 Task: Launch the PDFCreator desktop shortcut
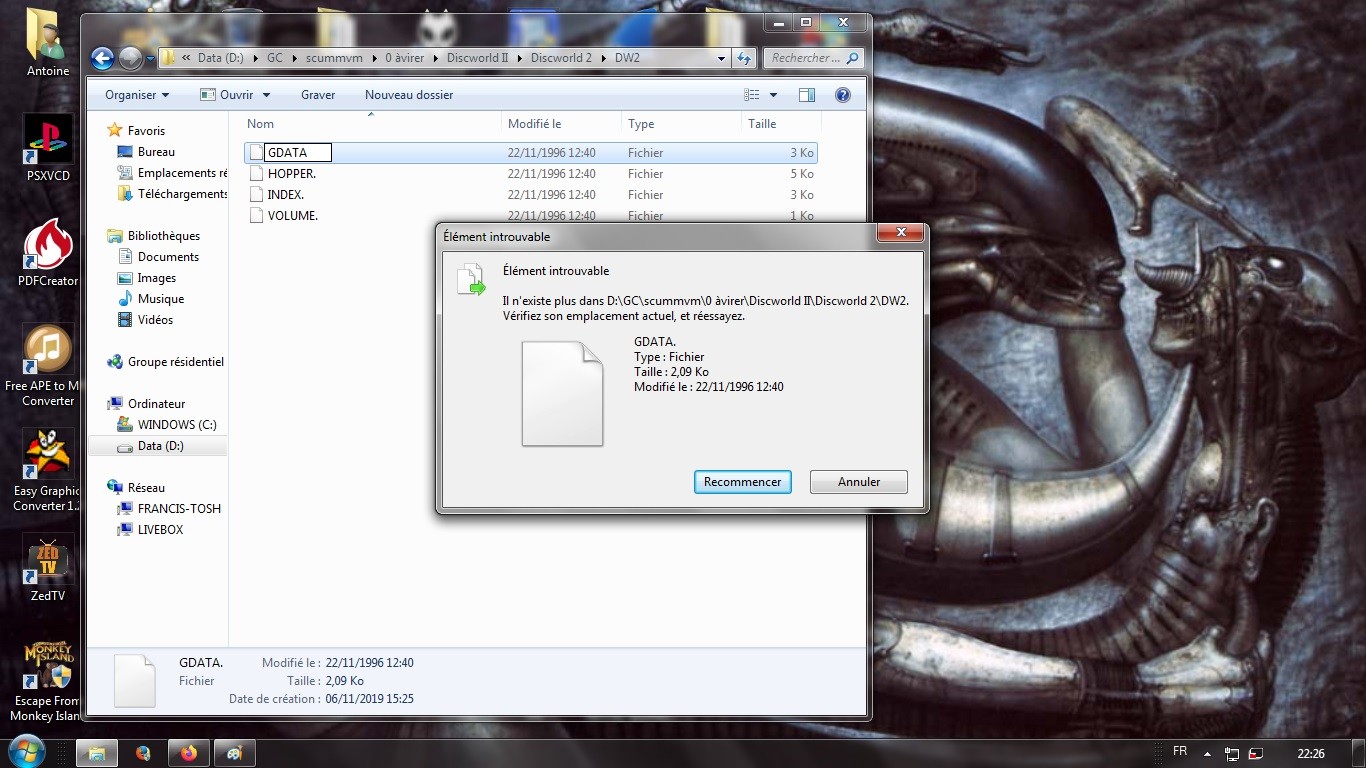48,253
